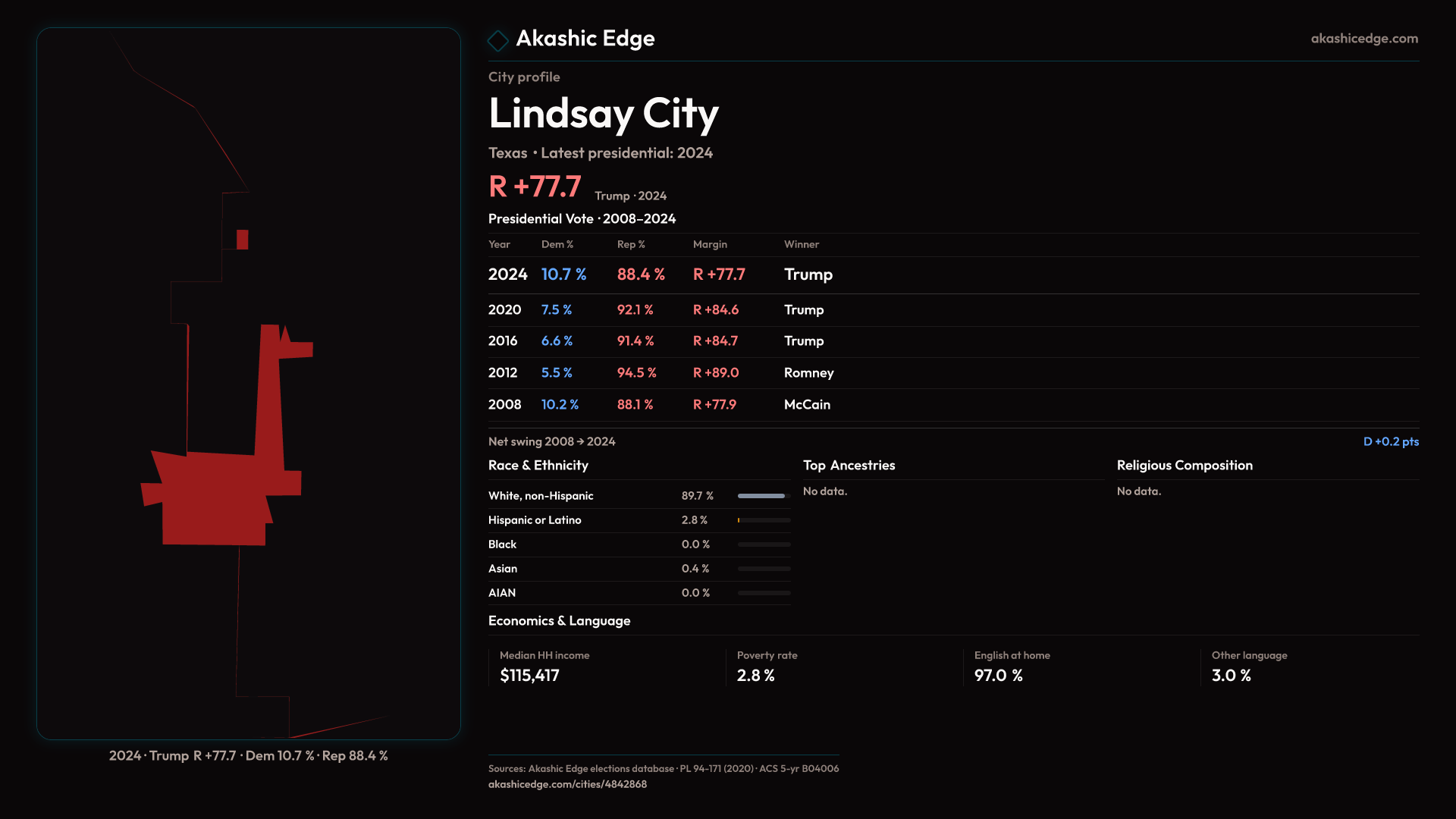Open the akashicedge.com link in header

[1363, 39]
